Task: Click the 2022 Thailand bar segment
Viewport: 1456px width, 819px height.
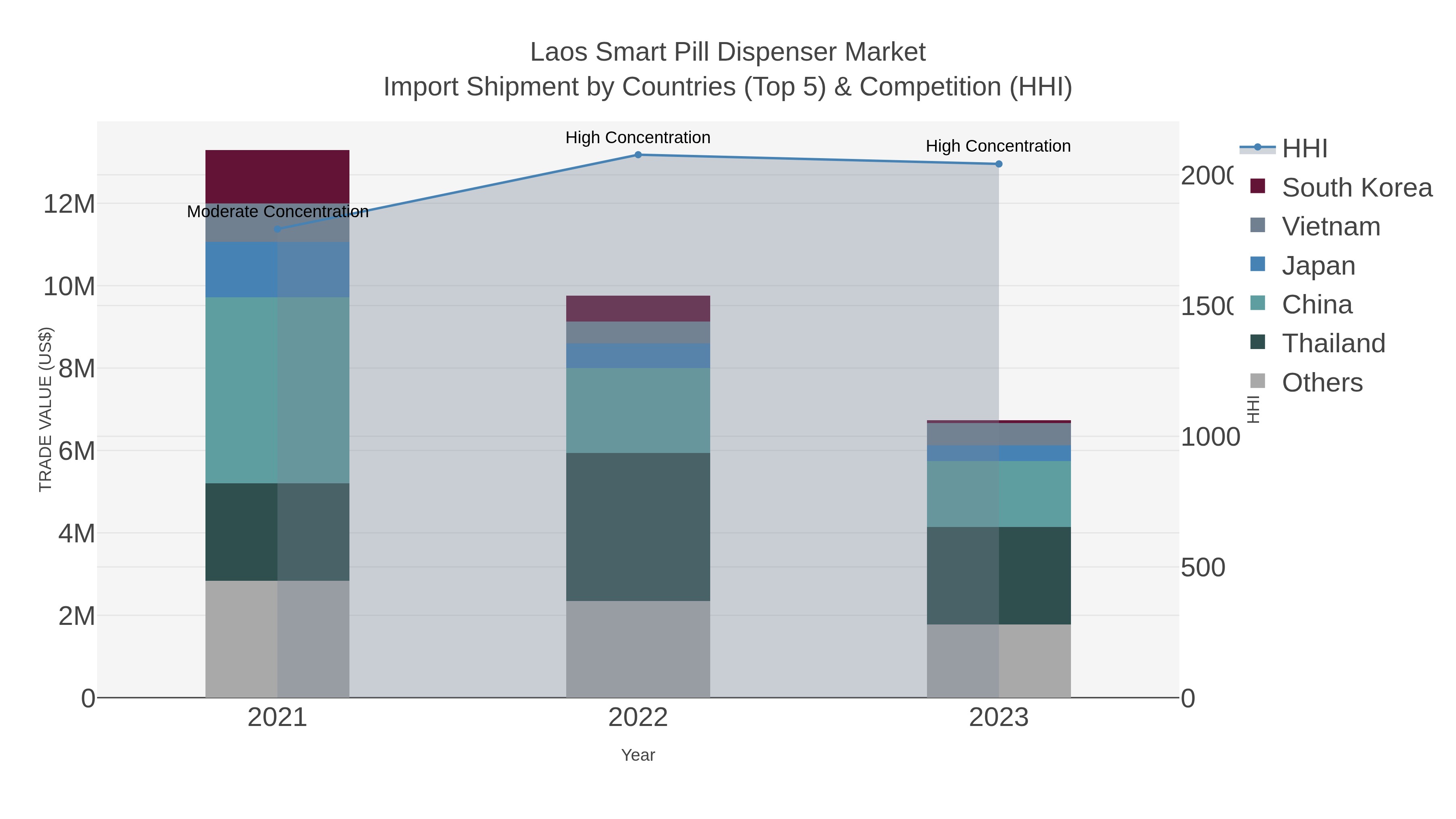Action: (638, 527)
